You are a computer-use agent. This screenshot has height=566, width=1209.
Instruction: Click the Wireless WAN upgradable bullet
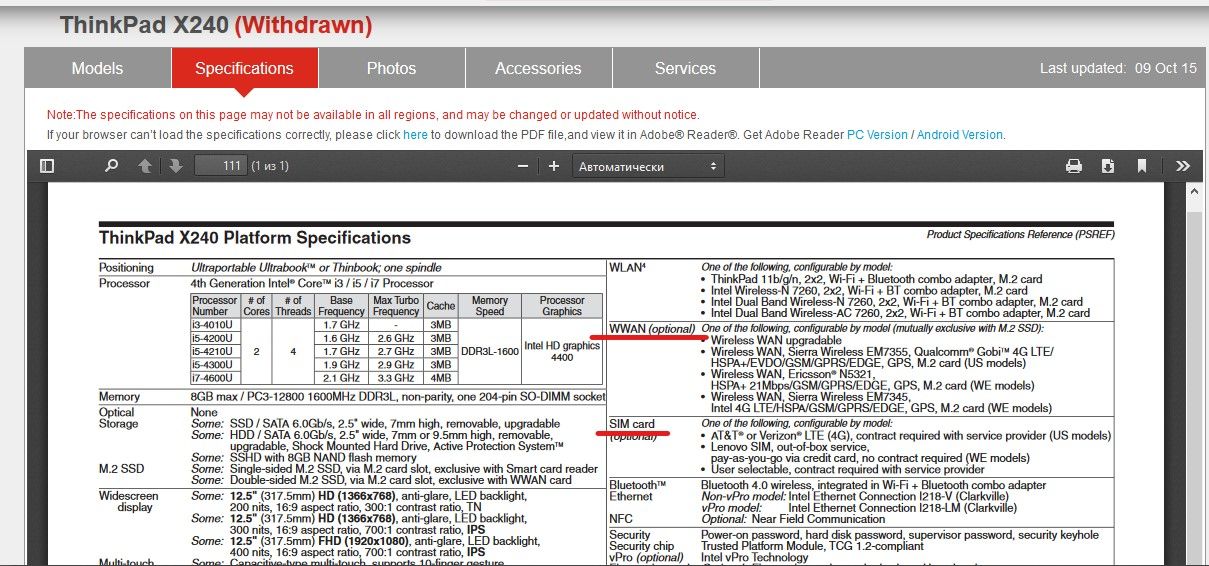(x=777, y=340)
